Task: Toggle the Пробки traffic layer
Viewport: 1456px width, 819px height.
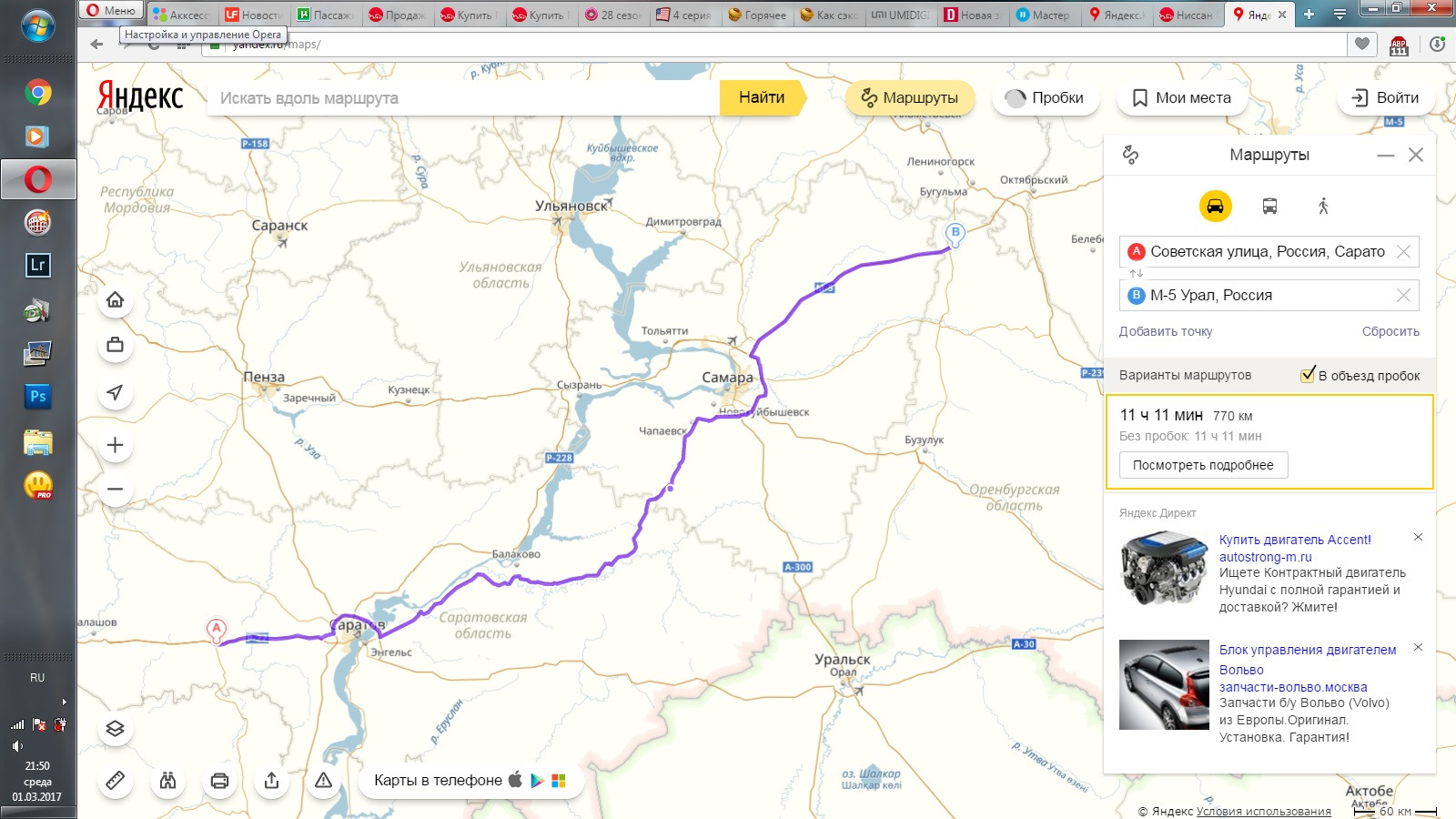Action: click(1045, 97)
